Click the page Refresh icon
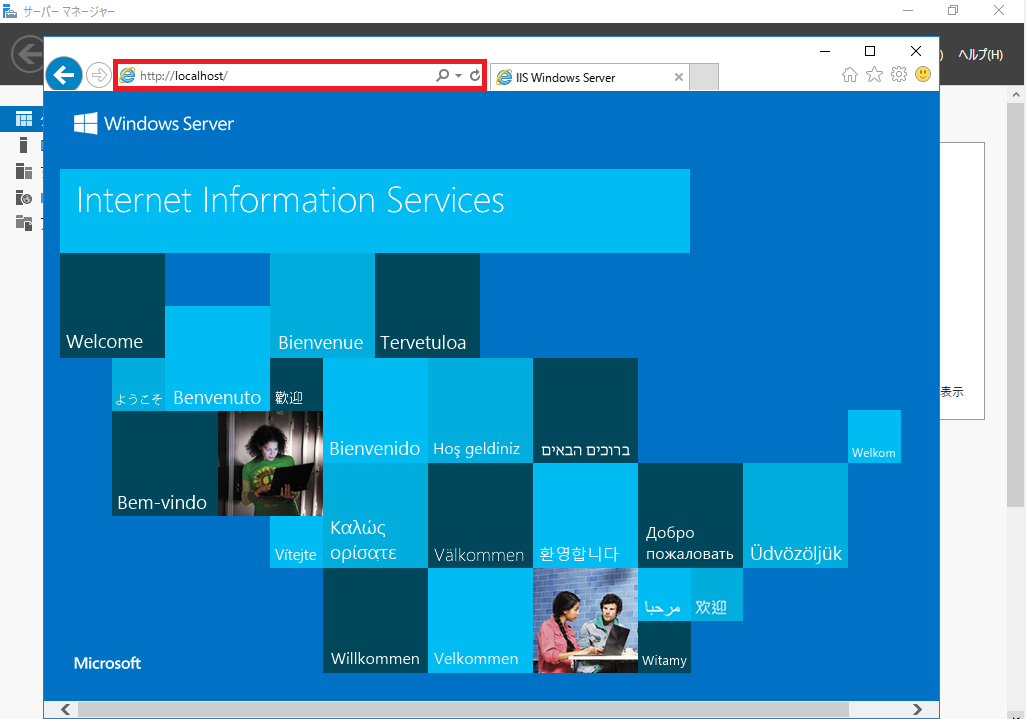The image size is (1026, 719). click(x=475, y=75)
